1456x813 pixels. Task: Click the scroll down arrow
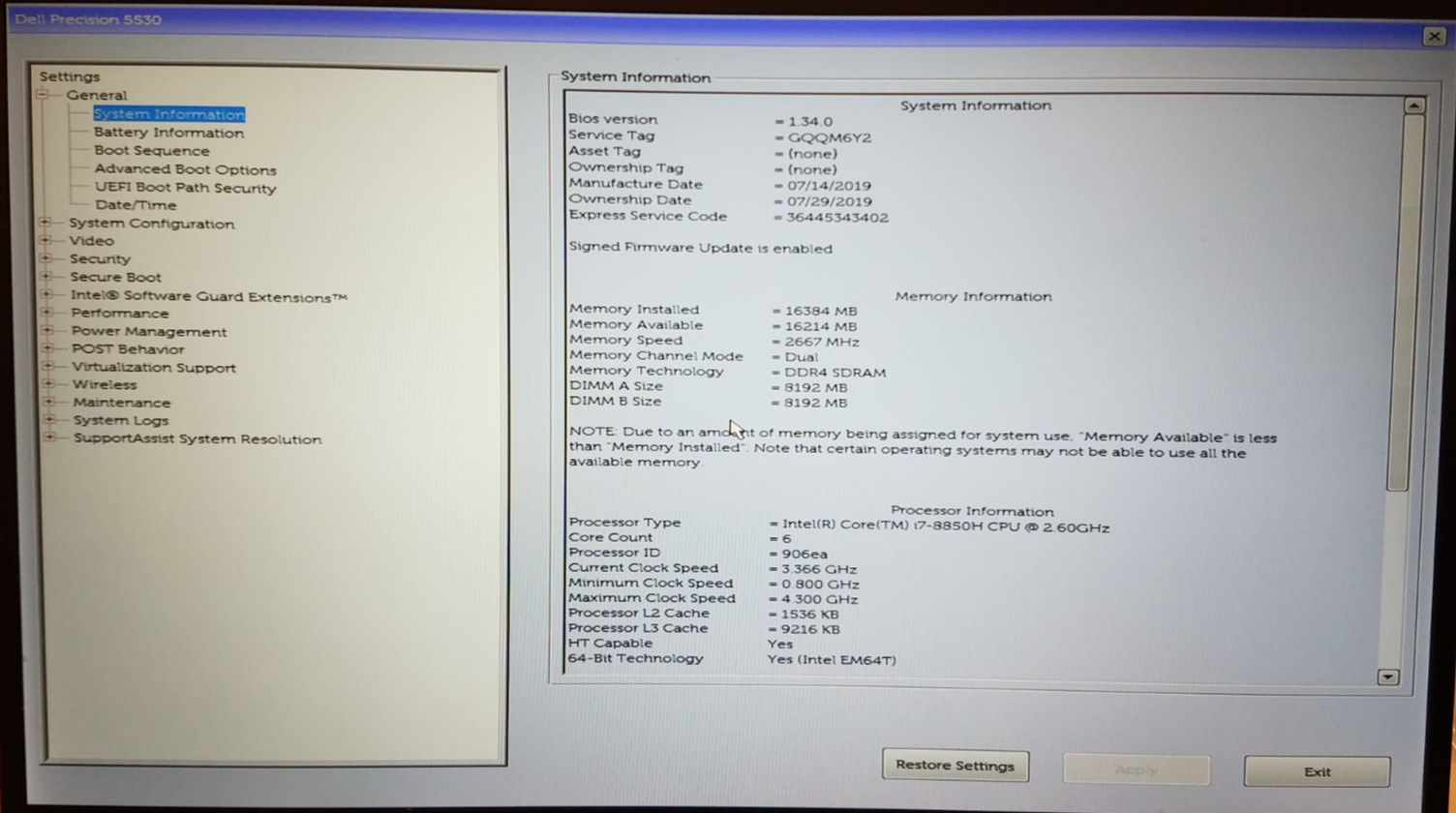point(1388,677)
